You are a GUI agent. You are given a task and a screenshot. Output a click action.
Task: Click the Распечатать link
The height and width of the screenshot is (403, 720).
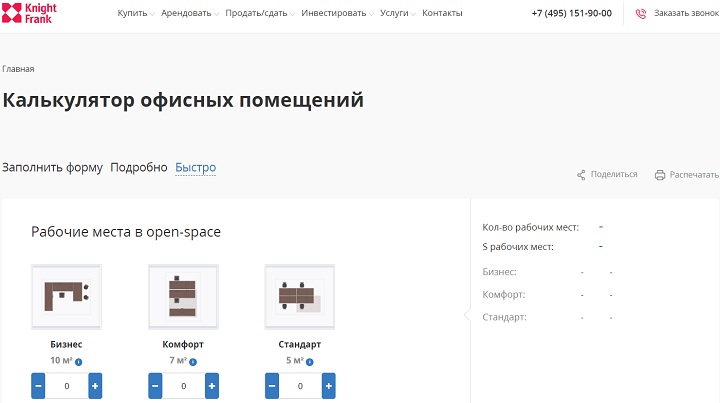[x=694, y=174]
